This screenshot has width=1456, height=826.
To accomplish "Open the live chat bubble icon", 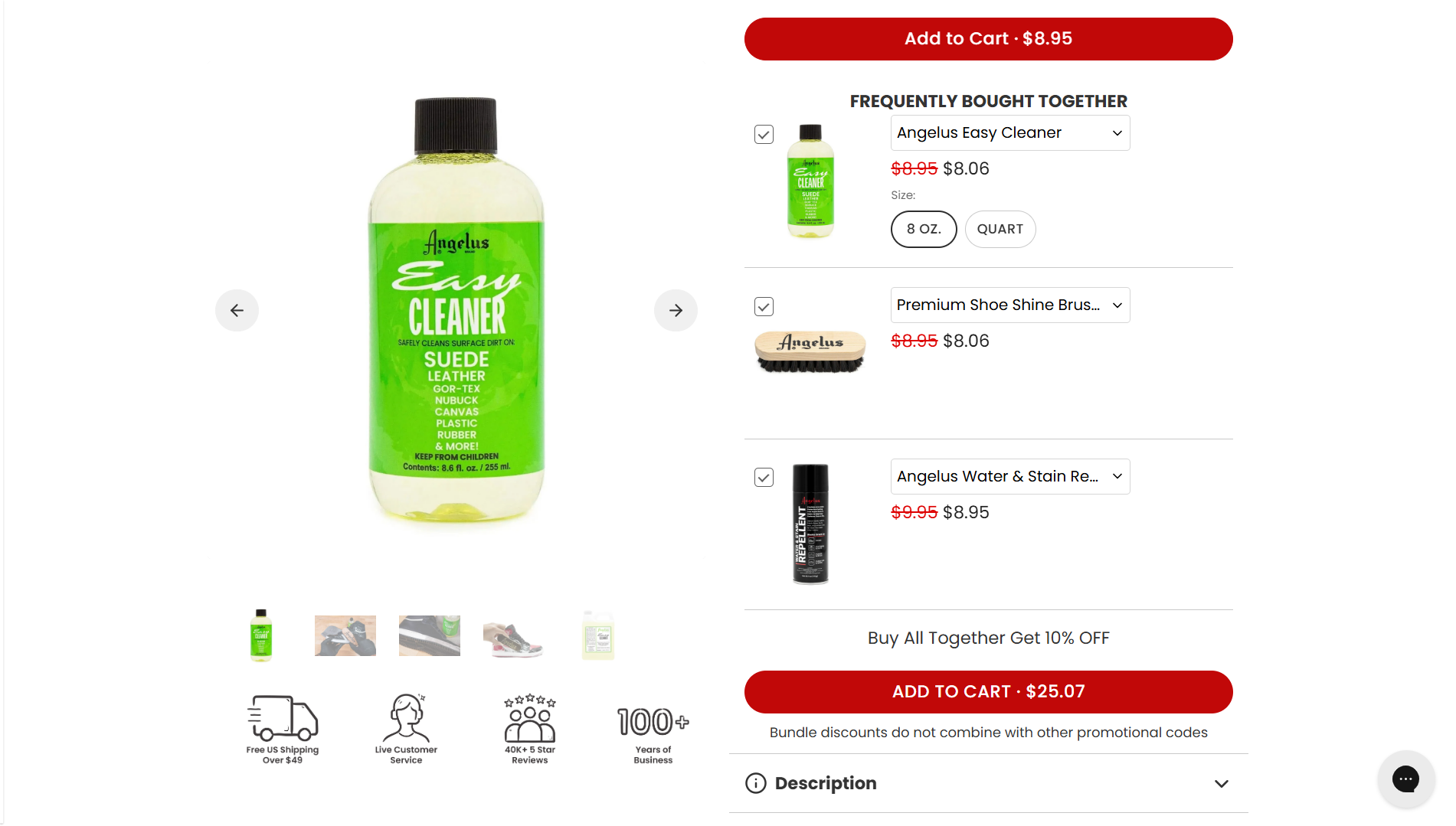I will tap(1405, 779).
